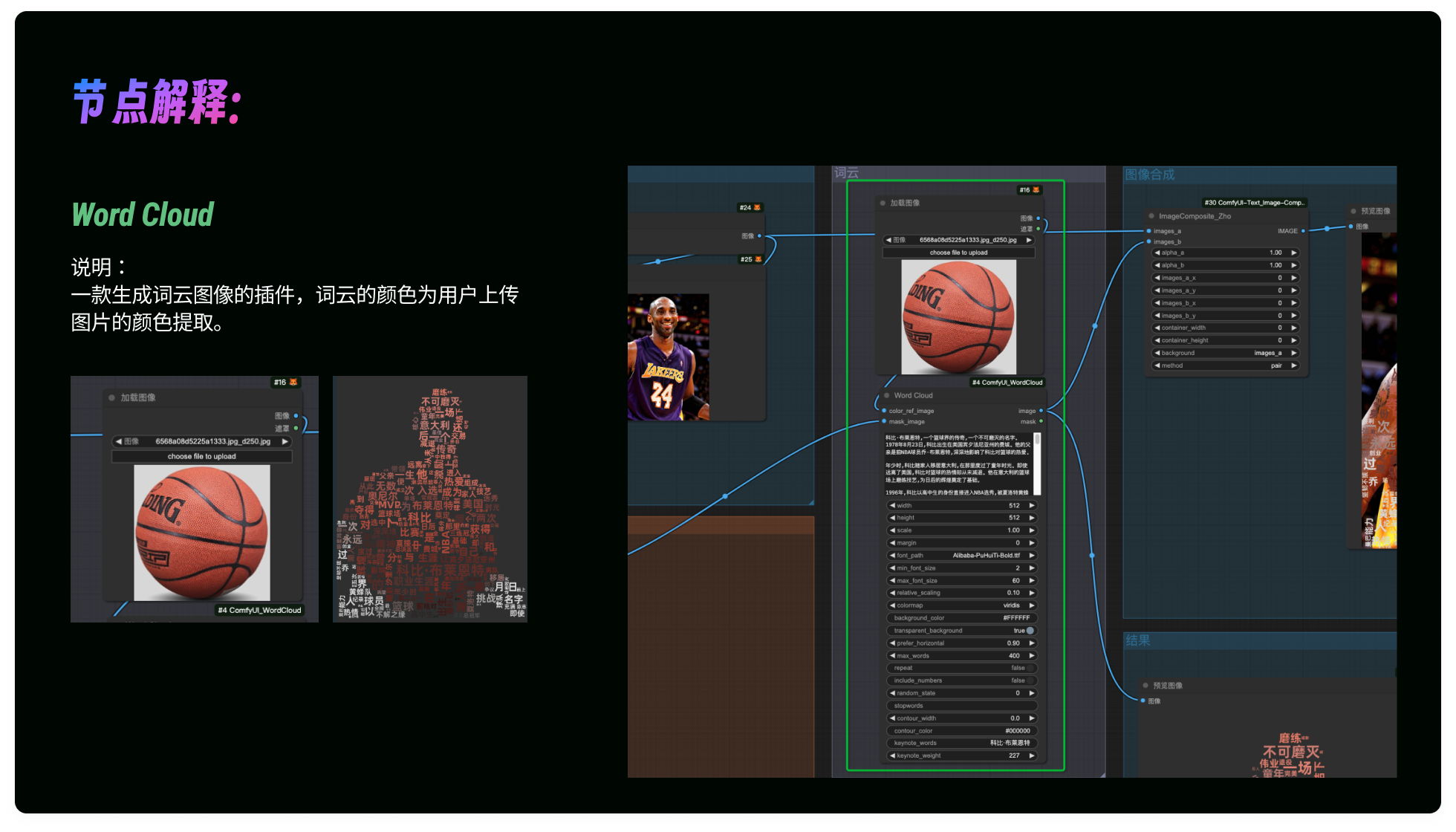Viewport: 1456px width, 832px height.
Task: Decrease container_width with left arrow
Action: click(1157, 328)
